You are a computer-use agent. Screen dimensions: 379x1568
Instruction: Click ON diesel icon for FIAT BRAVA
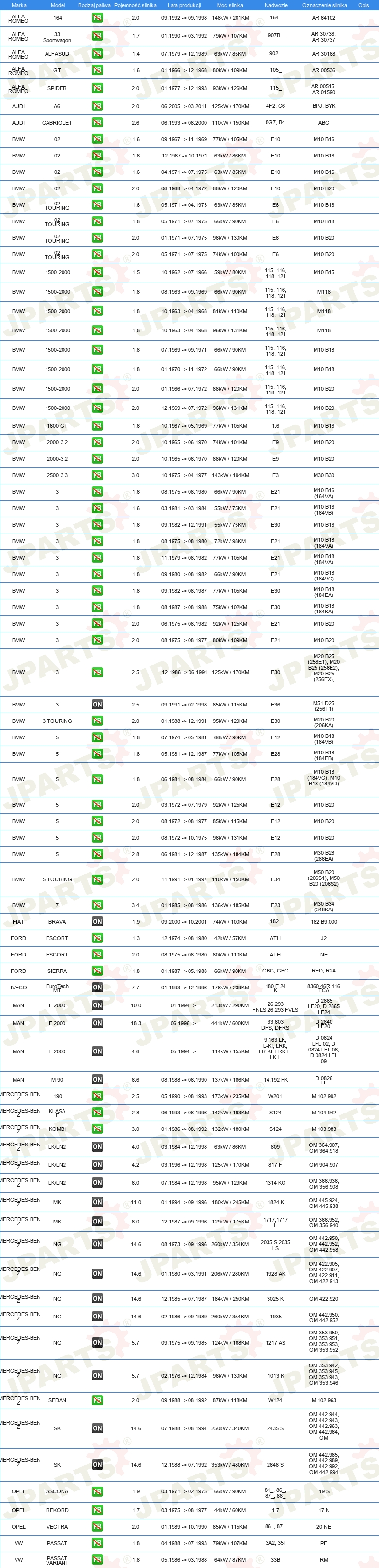point(97,922)
